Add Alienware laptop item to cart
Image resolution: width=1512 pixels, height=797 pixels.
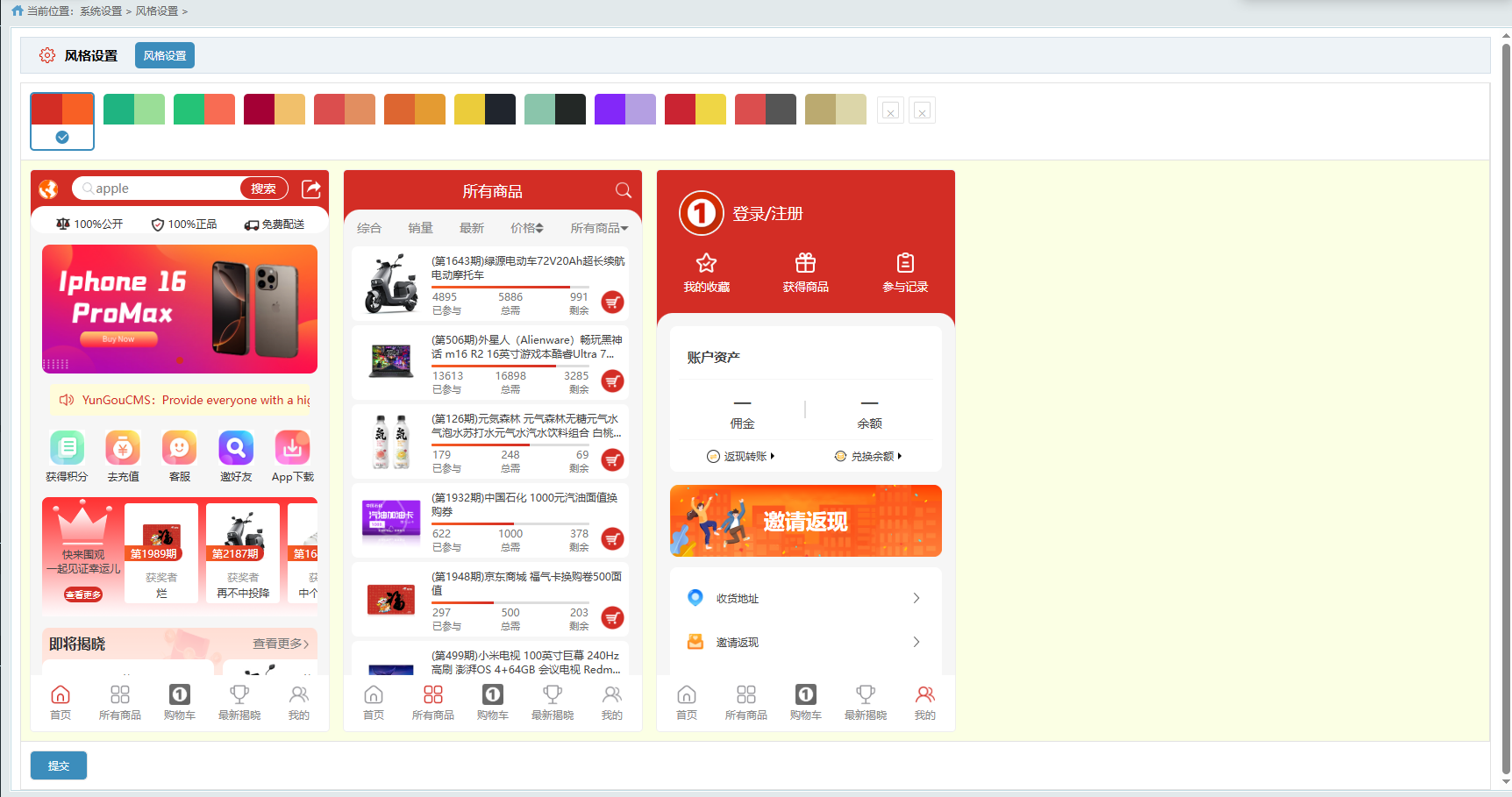[613, 381]
